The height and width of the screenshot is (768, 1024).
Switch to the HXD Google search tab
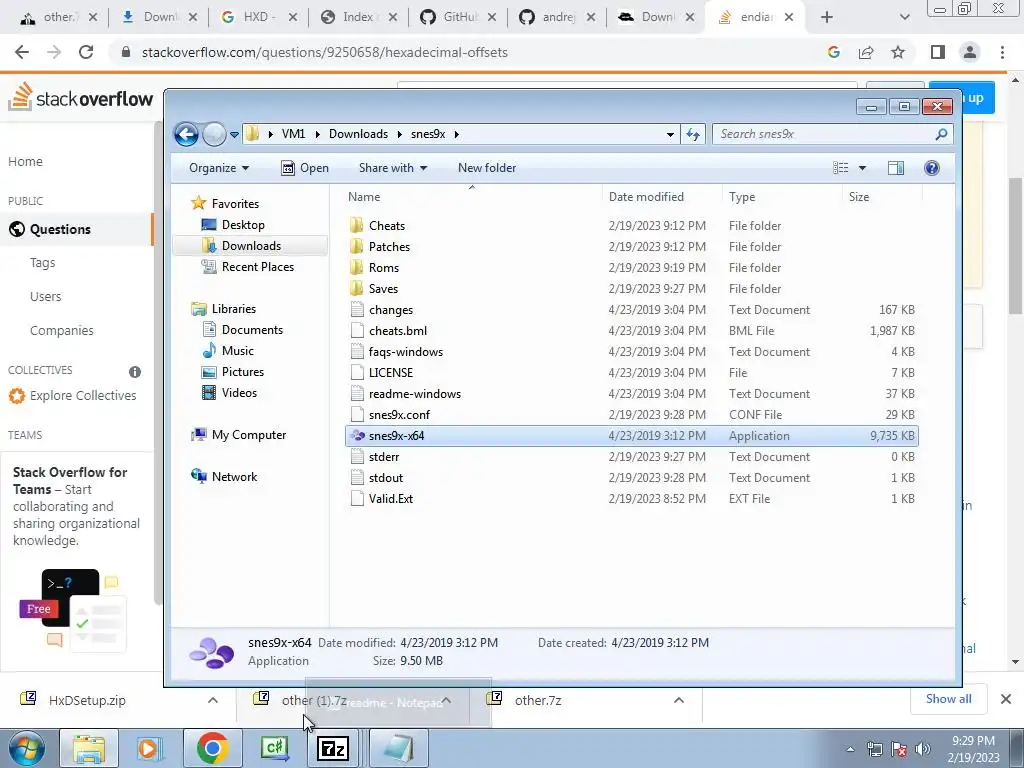pos(259,17)
